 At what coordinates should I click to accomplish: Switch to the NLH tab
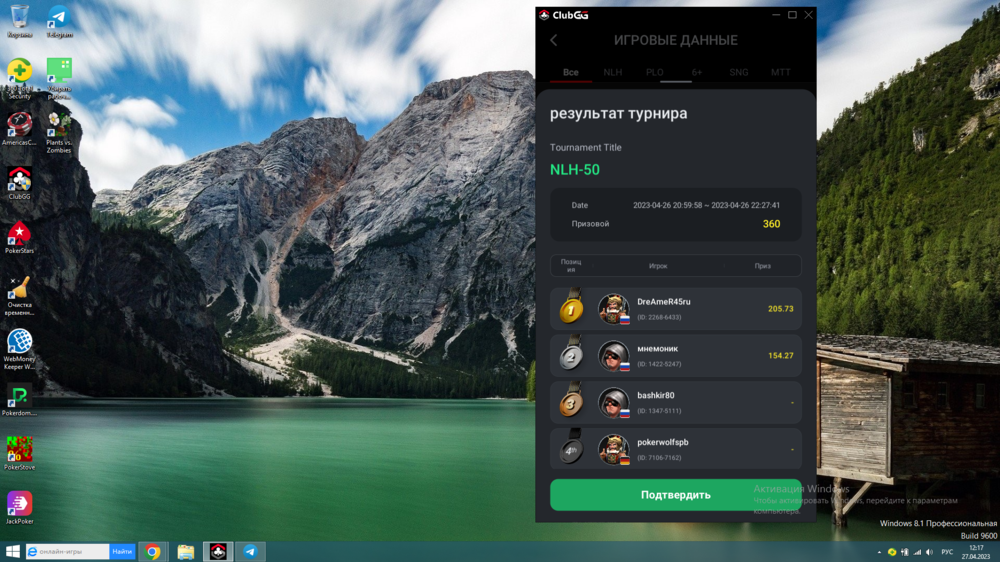coord(612,72)
